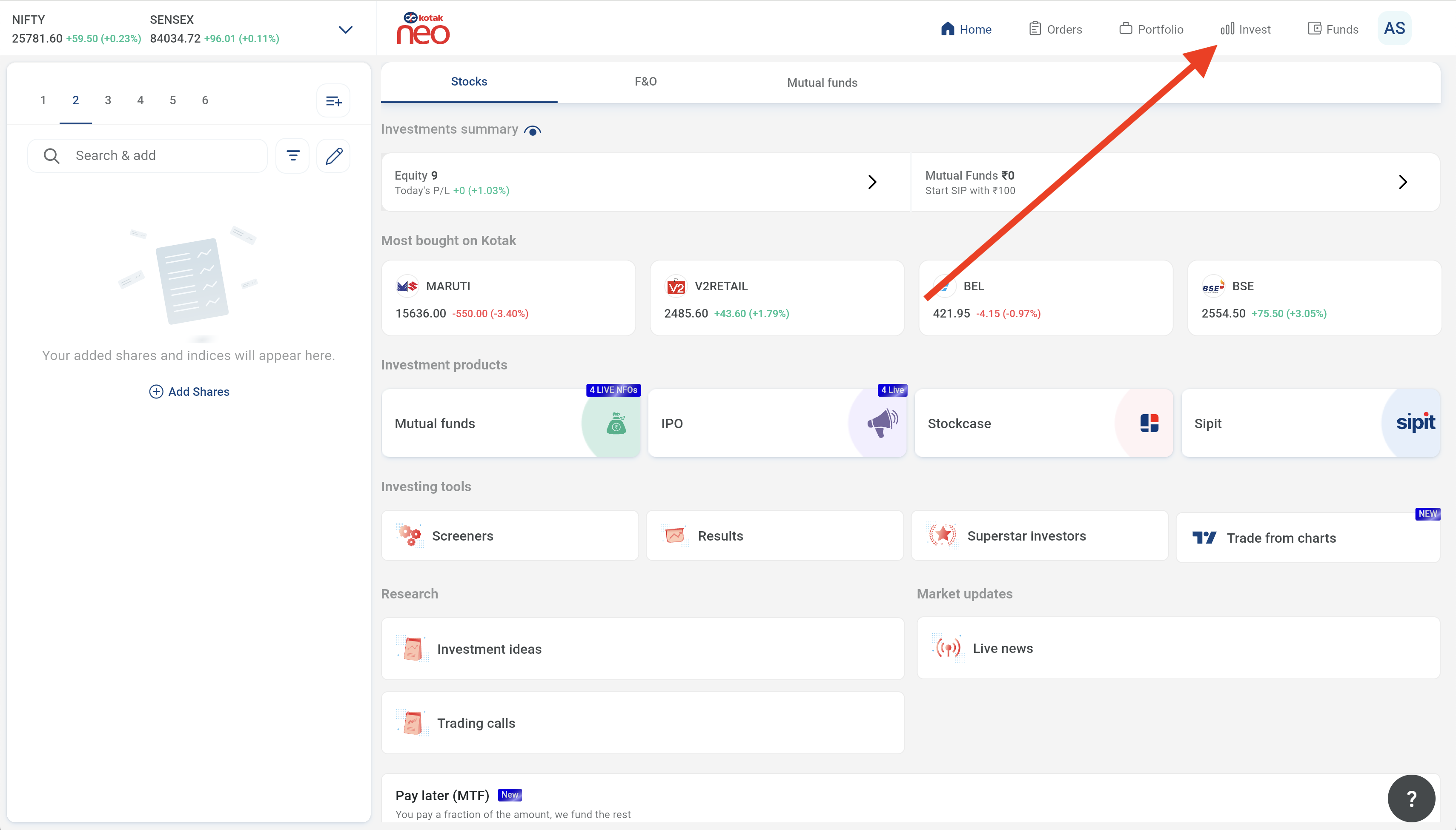
Task: Click the IPO megaphone icon
Action: 883,423
